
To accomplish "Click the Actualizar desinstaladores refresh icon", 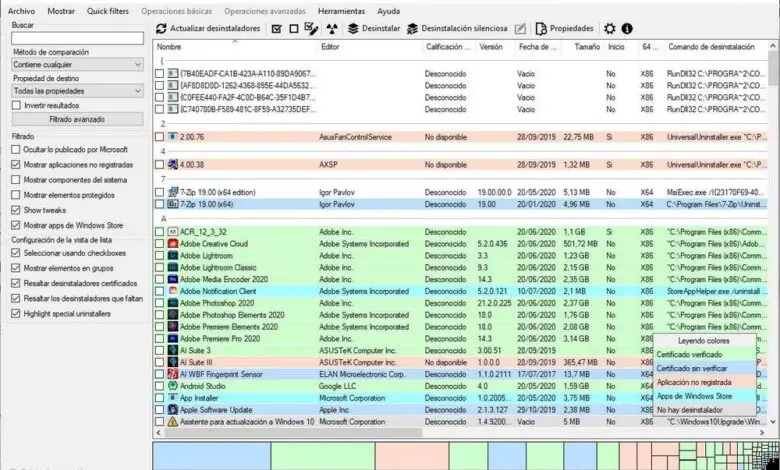I will coord(161,29).
